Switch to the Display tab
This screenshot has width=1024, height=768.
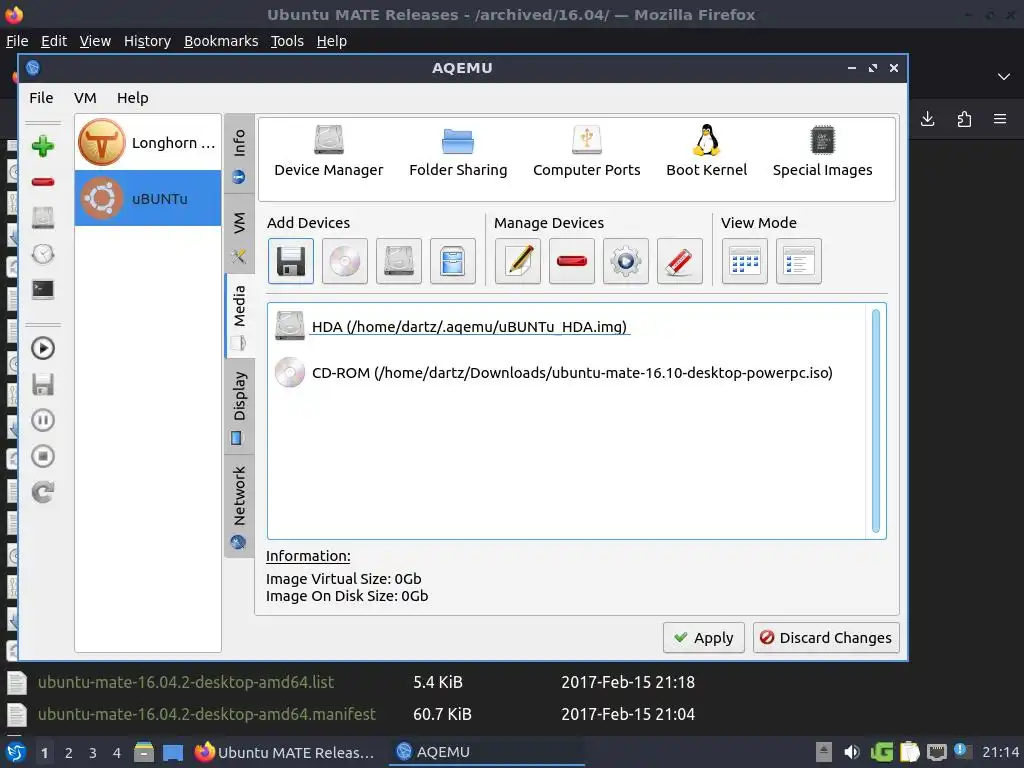pos(239,408)
